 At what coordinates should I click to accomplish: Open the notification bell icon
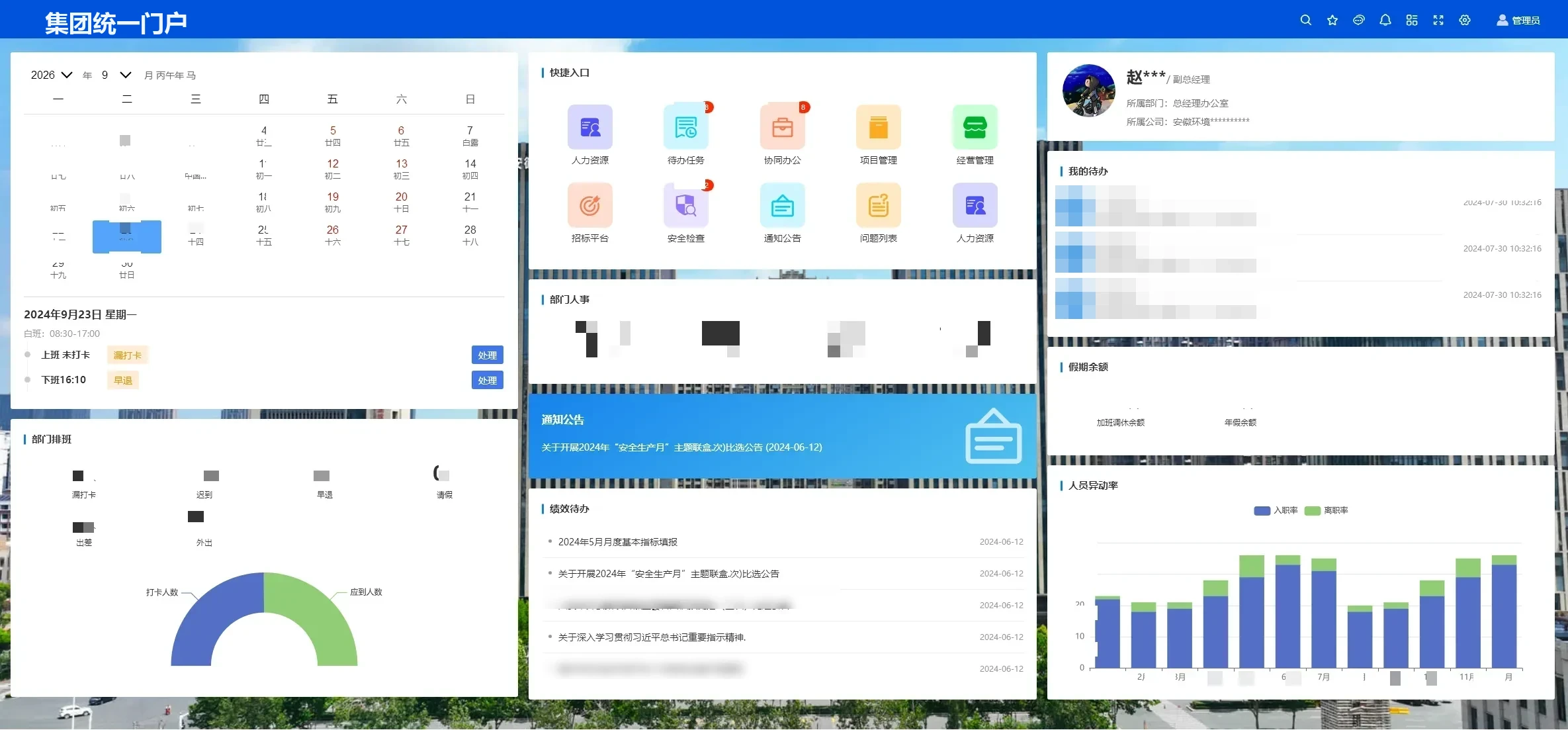(1385, 20)
